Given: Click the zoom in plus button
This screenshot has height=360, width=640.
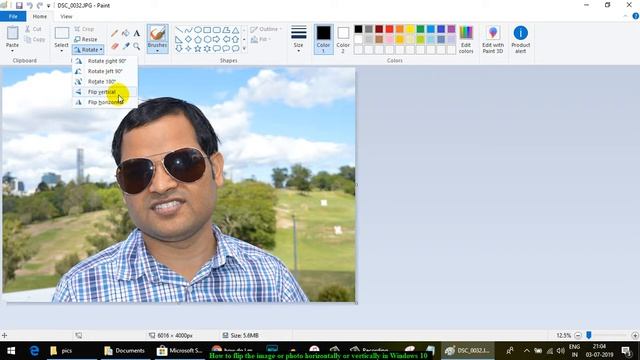Looking at the screenshot, I should (635, 336).
